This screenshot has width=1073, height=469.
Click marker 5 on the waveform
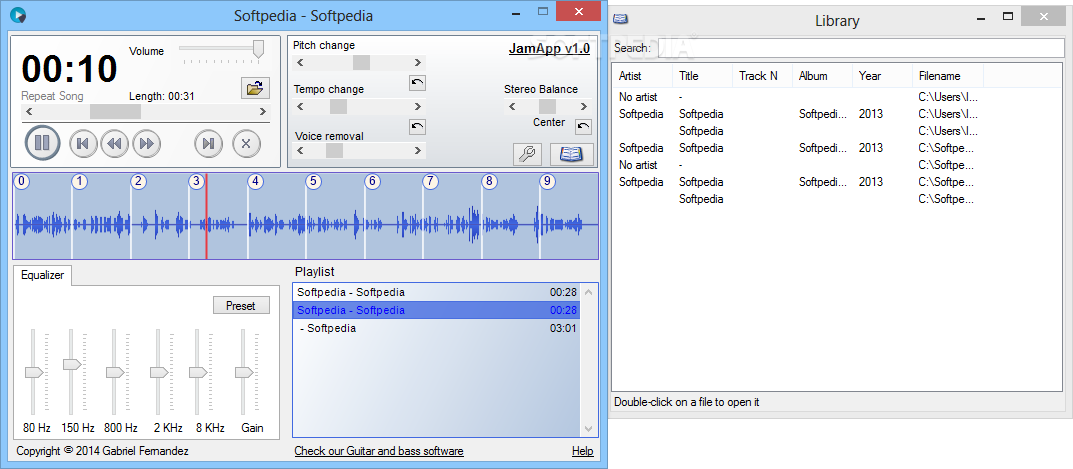tap(313, 181)
